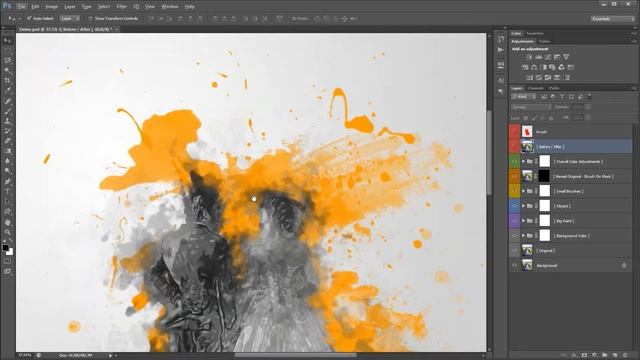Viewport: 640px width, 360px height.
Task: Hide the Reveal Original layer
Action: coord(514,176)
